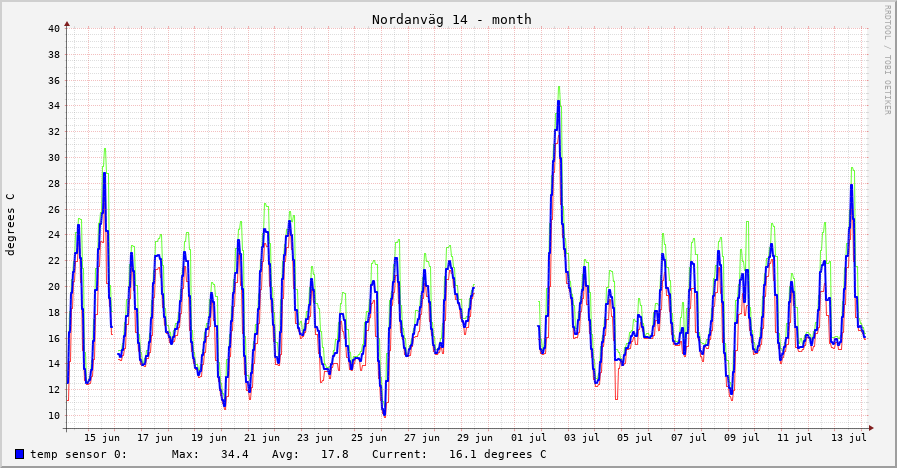This screenshot has height=468, width=897.
Task: Click the '11 jul' x-axis date label
Action: pyautogui.click(x=795, y=438)
